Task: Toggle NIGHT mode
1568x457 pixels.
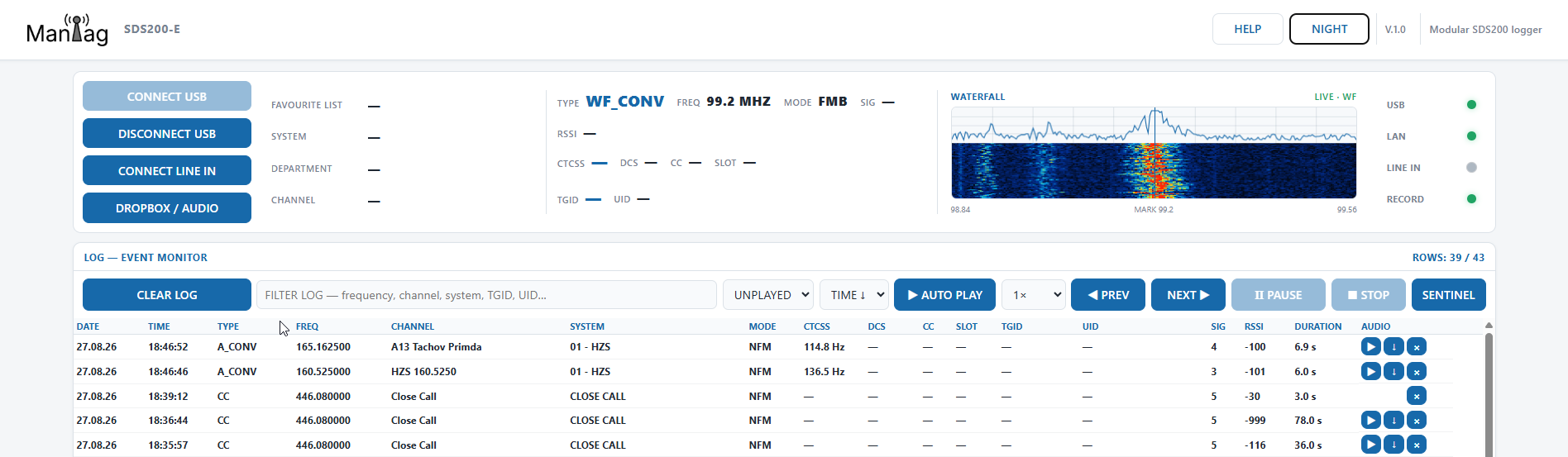Action: [1329, 29]
